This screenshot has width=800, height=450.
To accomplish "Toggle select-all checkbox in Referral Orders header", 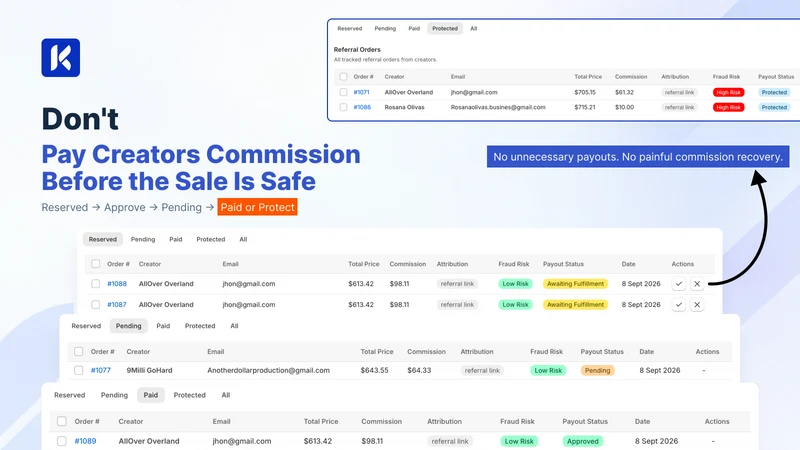I will tap(343, 77).
